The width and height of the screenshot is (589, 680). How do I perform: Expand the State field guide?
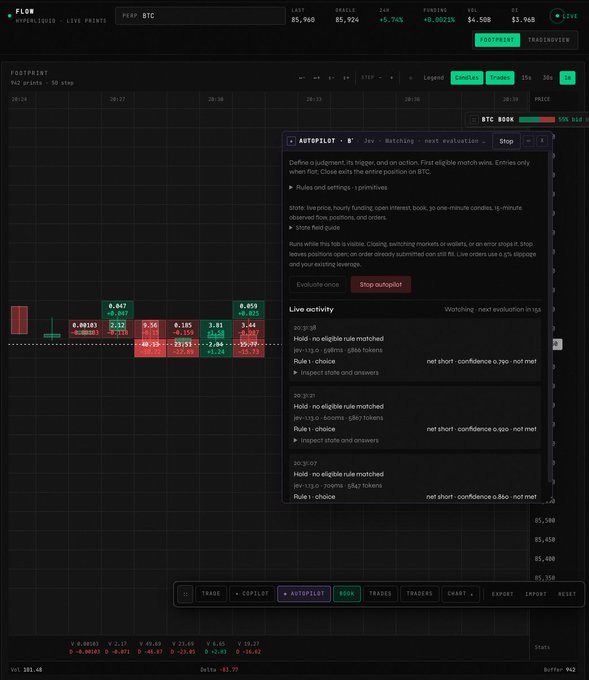314,228
